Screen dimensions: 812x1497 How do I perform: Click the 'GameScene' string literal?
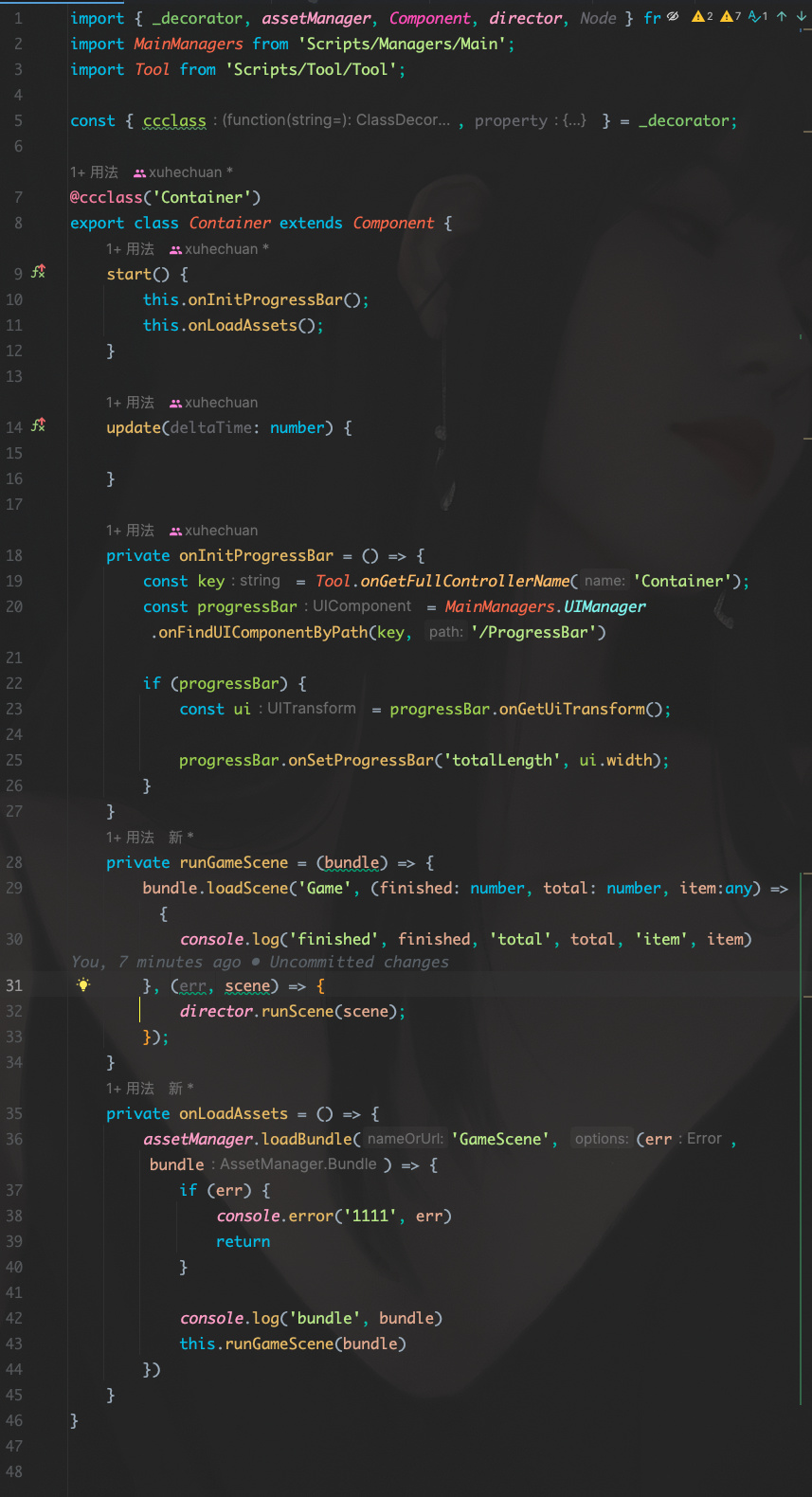(x=500, y=1139)
